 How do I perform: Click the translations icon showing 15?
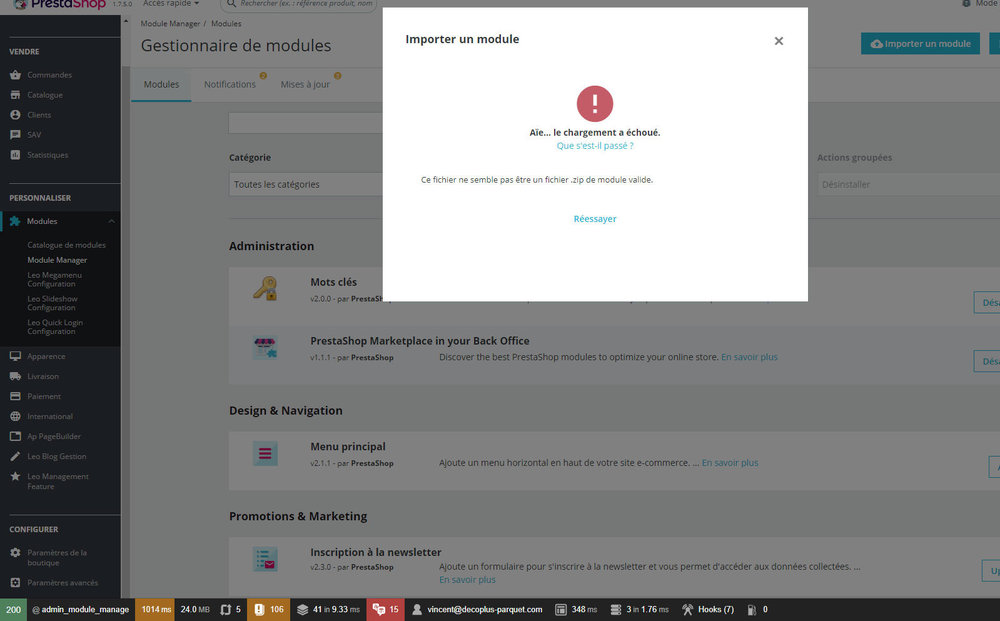(379, 610)
